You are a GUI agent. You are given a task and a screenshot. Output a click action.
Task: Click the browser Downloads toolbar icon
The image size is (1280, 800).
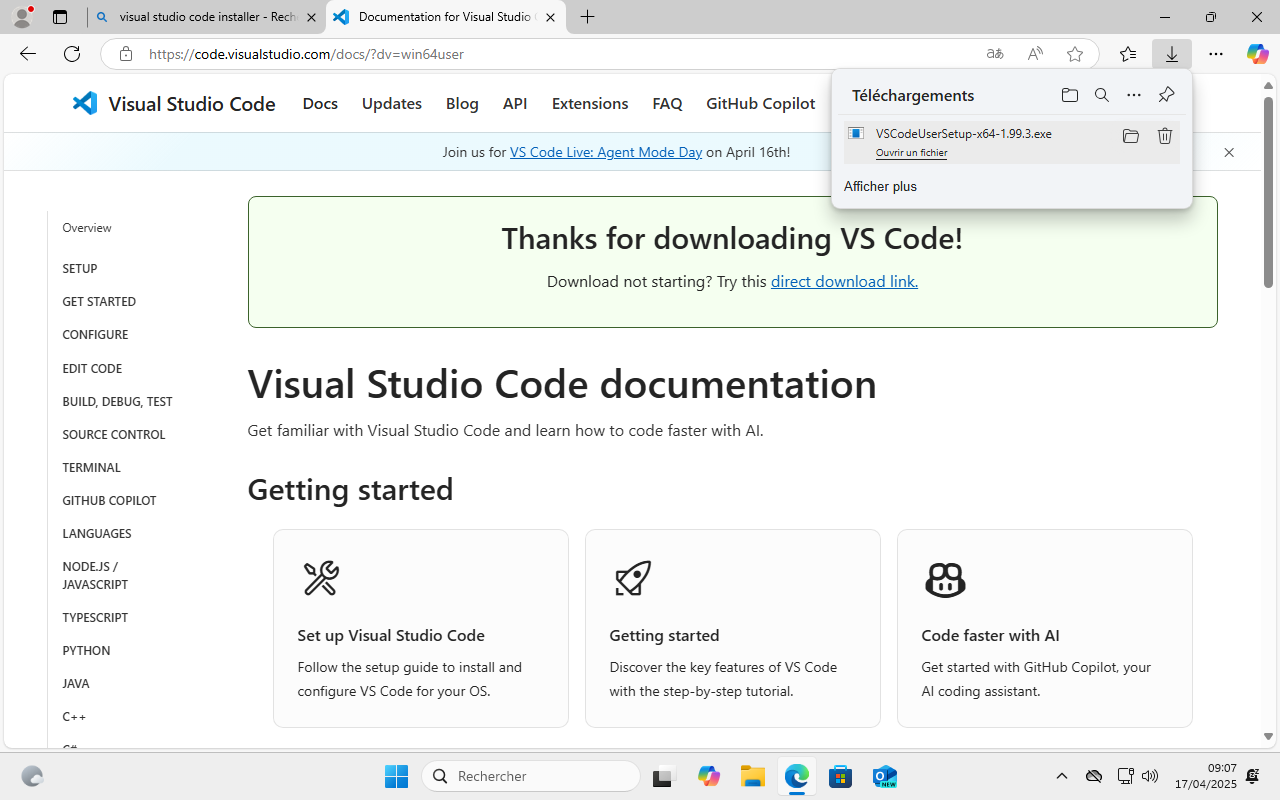coord(1172,54)
